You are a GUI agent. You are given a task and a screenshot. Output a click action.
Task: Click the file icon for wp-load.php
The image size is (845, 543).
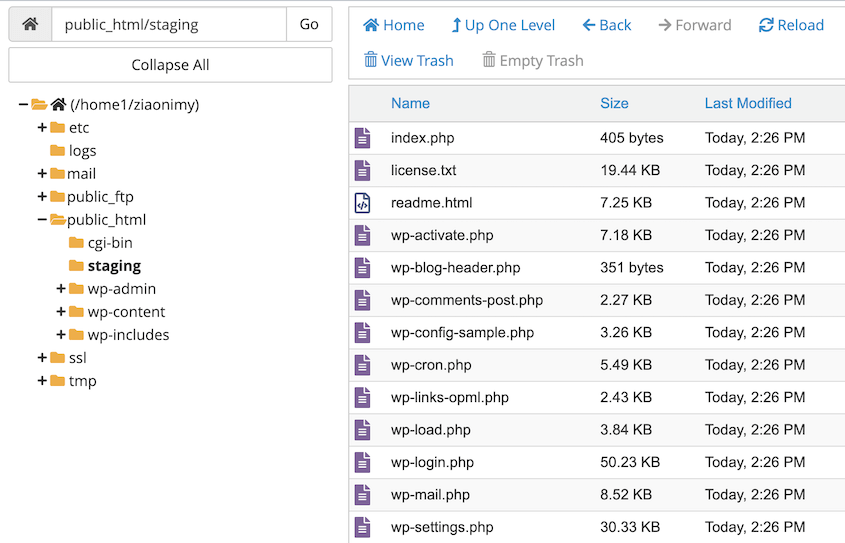(363, 430)
